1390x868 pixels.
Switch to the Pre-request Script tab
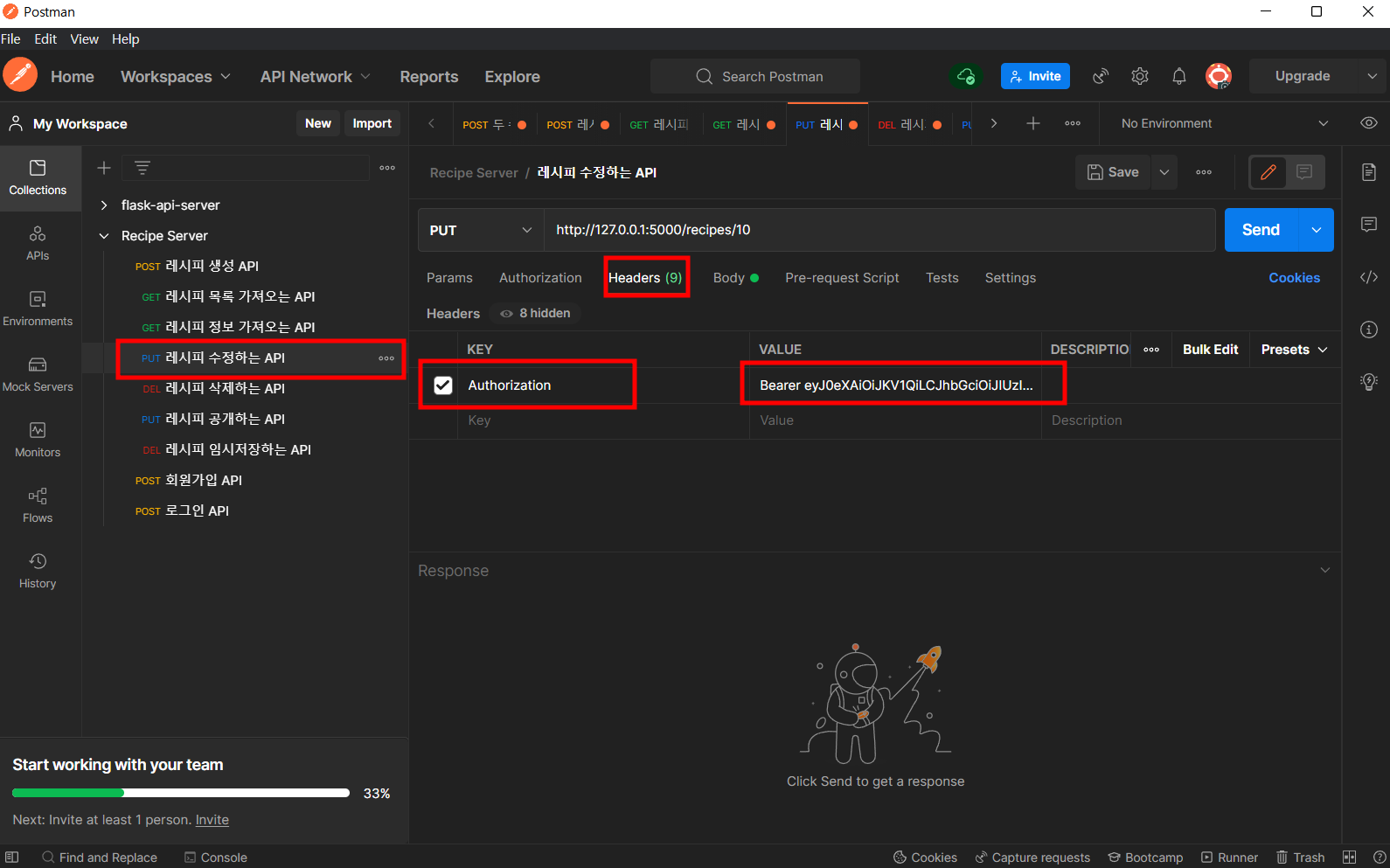[x=842, y=278]
